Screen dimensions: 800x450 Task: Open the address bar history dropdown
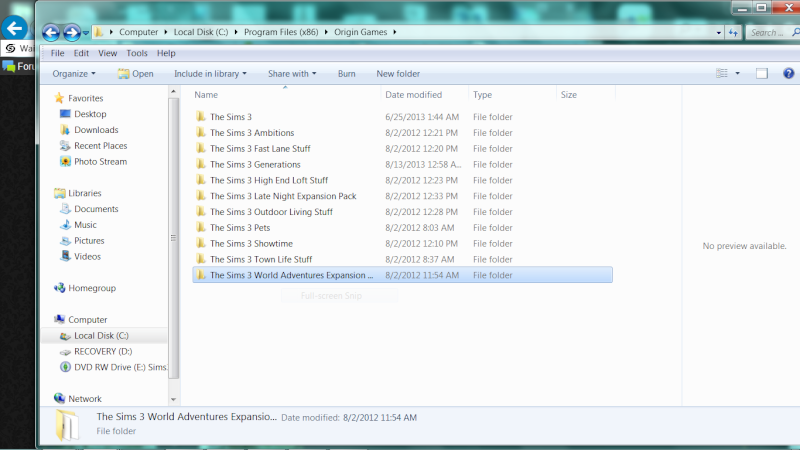(718, 33)
